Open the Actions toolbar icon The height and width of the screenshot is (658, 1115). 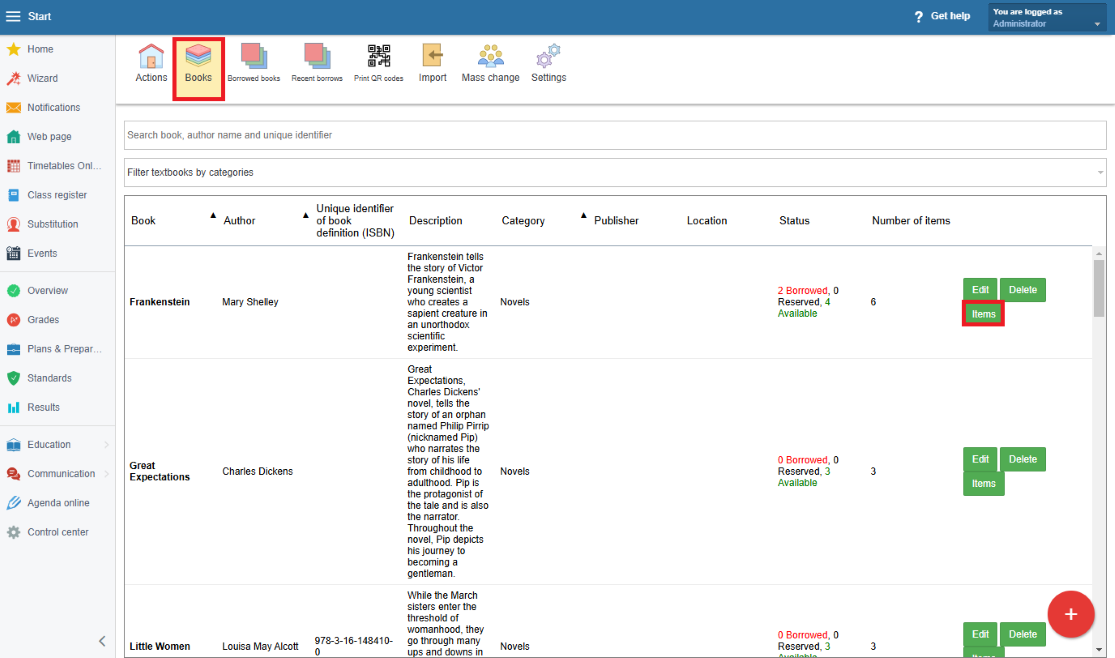tap(151, 63)
